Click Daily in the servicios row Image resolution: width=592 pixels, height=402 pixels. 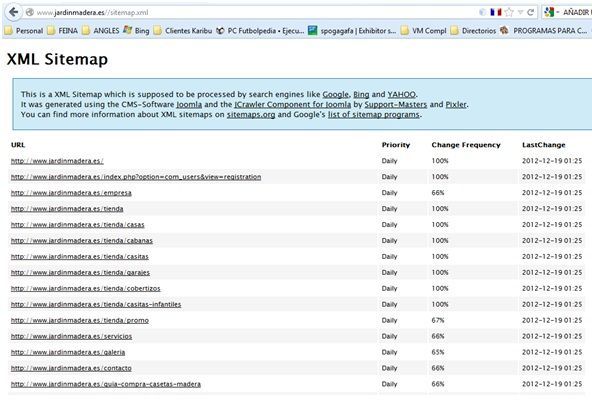tap(389, 336)
